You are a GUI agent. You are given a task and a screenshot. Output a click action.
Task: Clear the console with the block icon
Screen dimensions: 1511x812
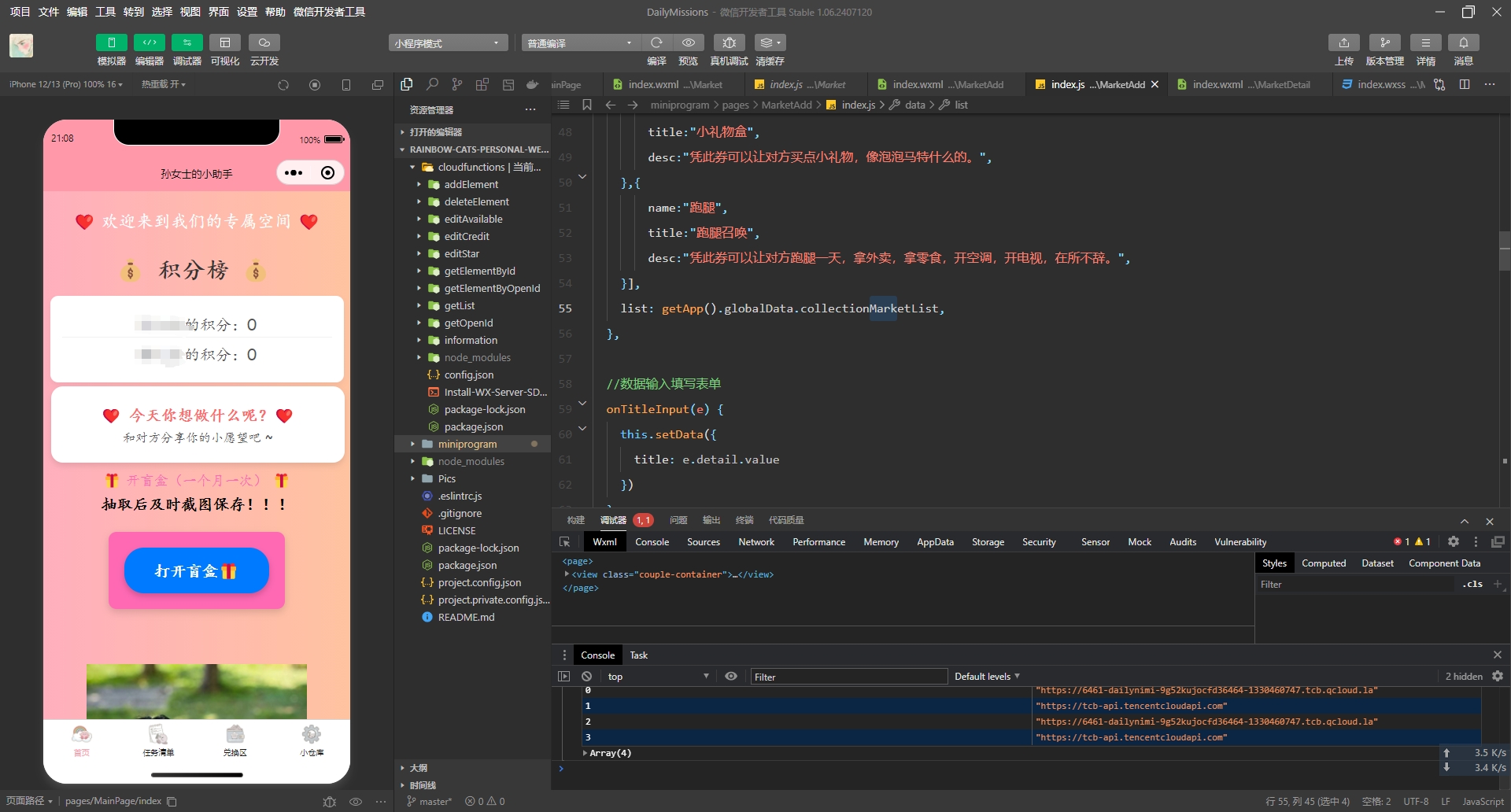pyautogui.click(x=587, y=677)
